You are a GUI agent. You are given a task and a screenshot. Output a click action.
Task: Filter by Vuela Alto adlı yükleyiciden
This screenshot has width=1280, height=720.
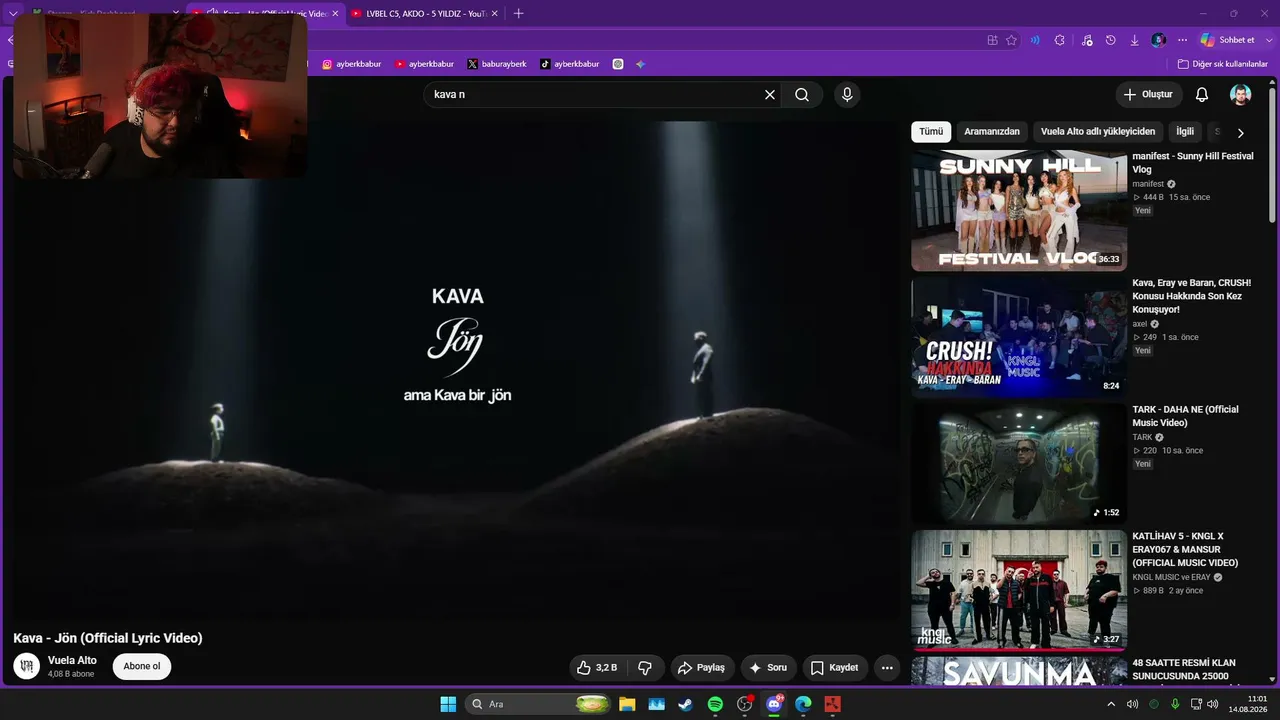point(1098,132)
